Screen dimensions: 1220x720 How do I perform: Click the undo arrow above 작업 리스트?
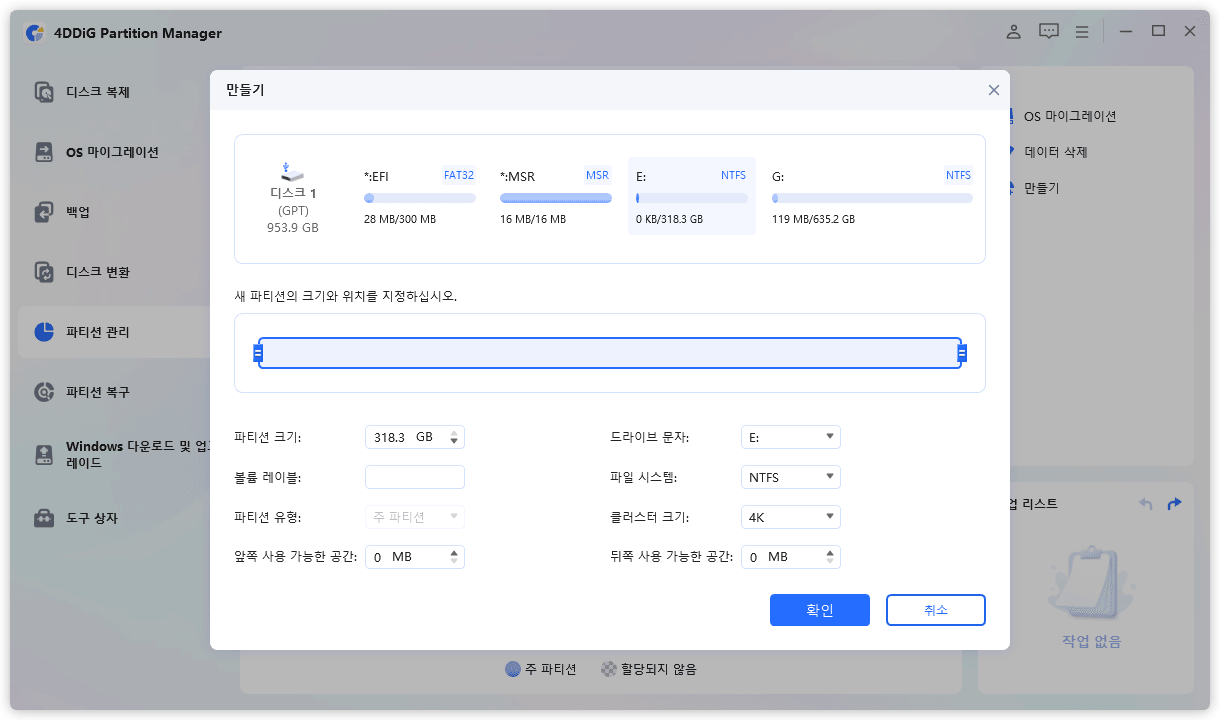[1145, 504]
